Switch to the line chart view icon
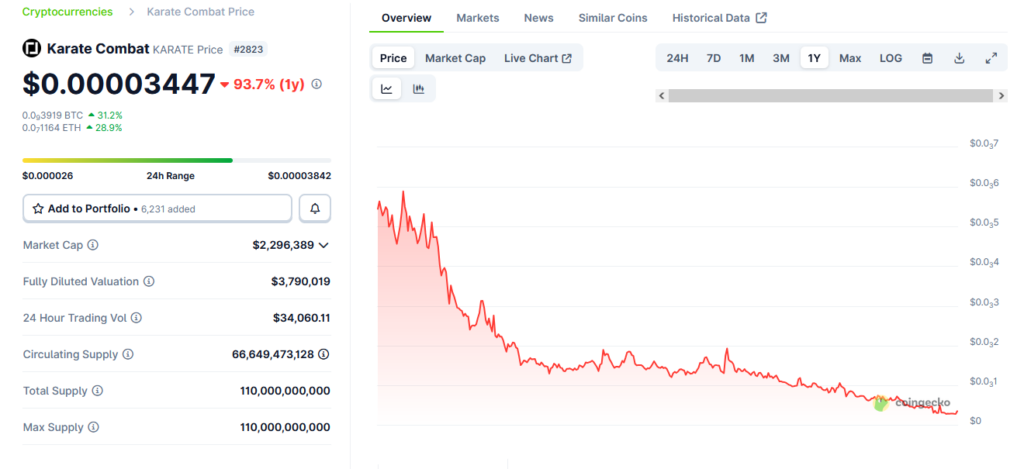Screen dimensions: 1024x469 point(387,89)
